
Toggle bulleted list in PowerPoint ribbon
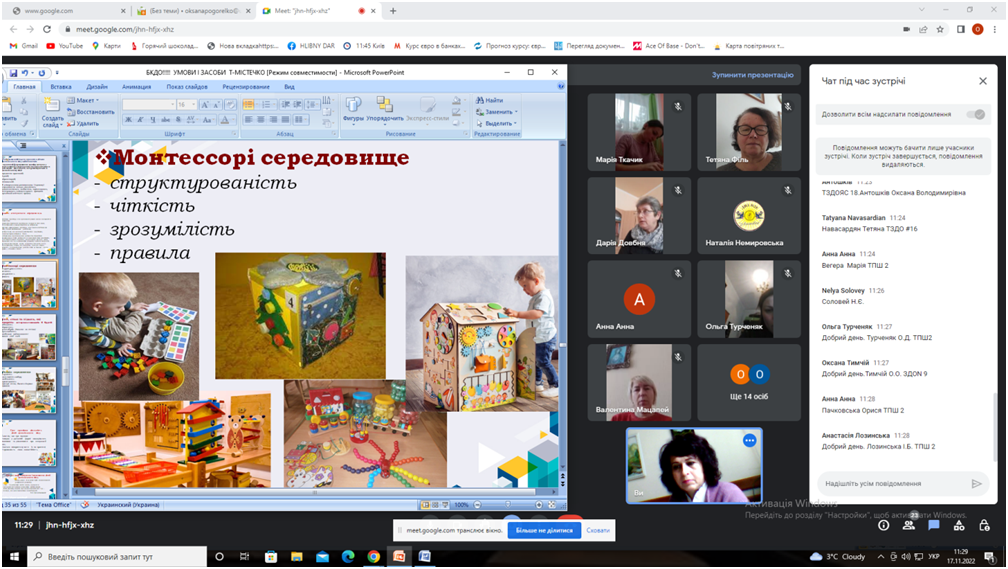tap(250, 104)
